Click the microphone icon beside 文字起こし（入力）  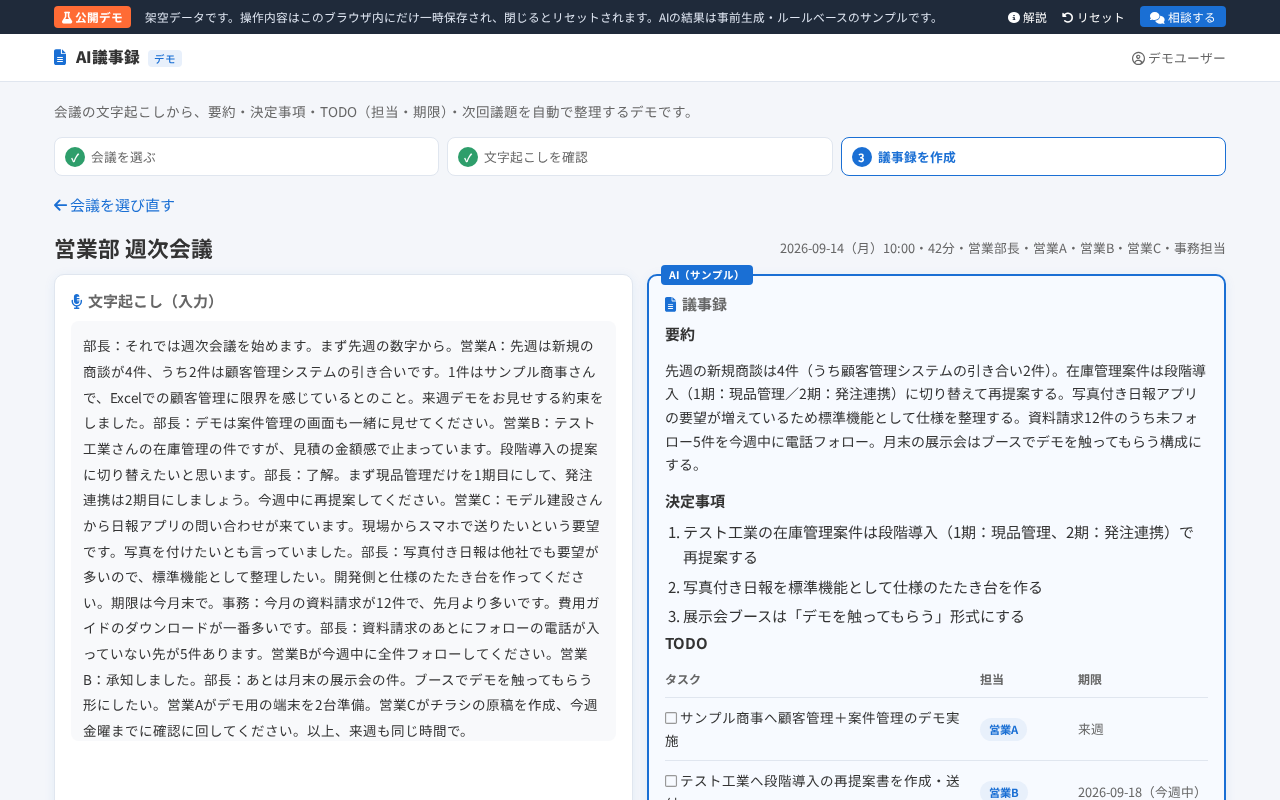(x=77, y=301)
